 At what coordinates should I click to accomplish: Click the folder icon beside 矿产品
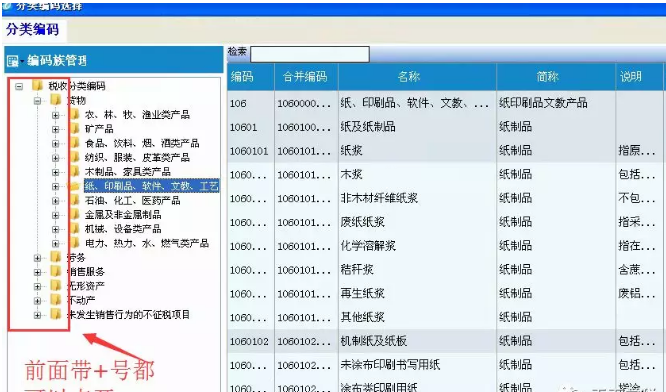74,129
